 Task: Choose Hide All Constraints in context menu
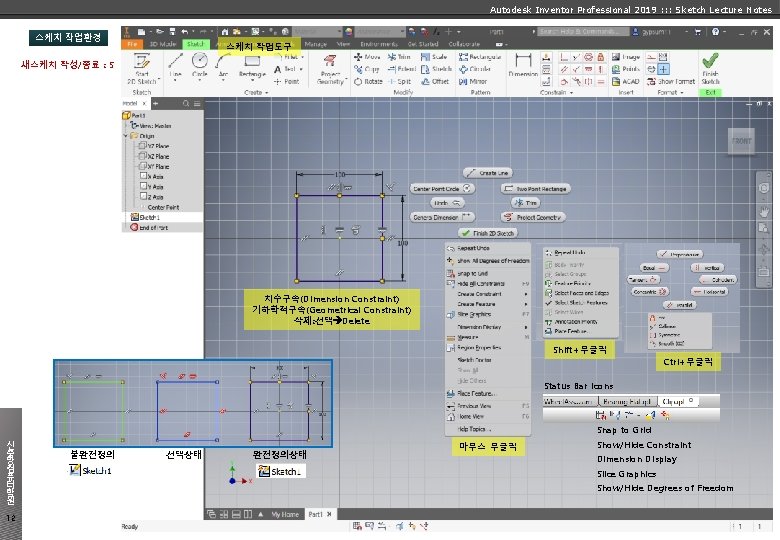[488, 283]
